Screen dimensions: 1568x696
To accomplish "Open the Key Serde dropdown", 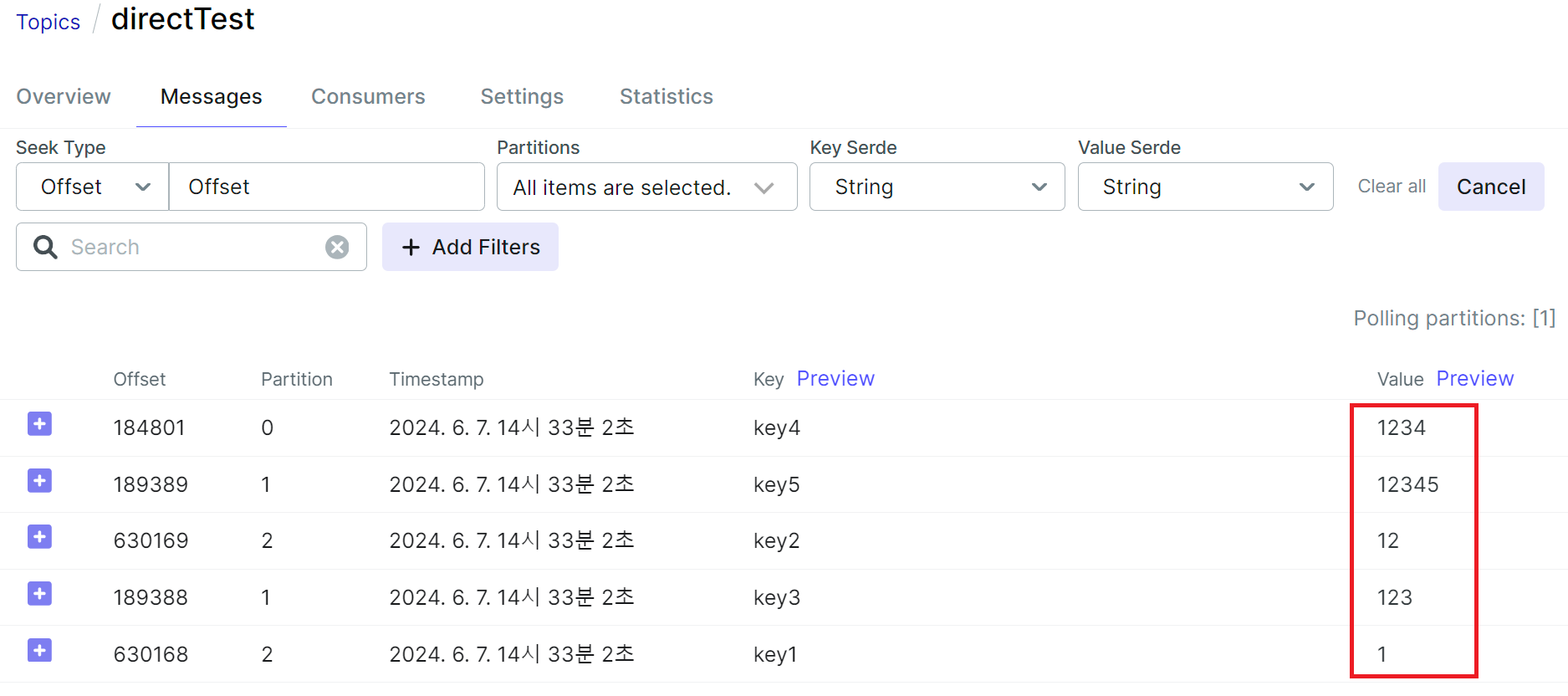I will tap(937, 187).
